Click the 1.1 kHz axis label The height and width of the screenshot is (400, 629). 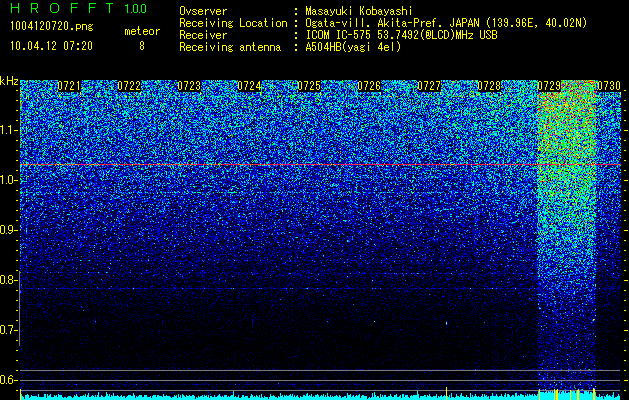(10, 130)
